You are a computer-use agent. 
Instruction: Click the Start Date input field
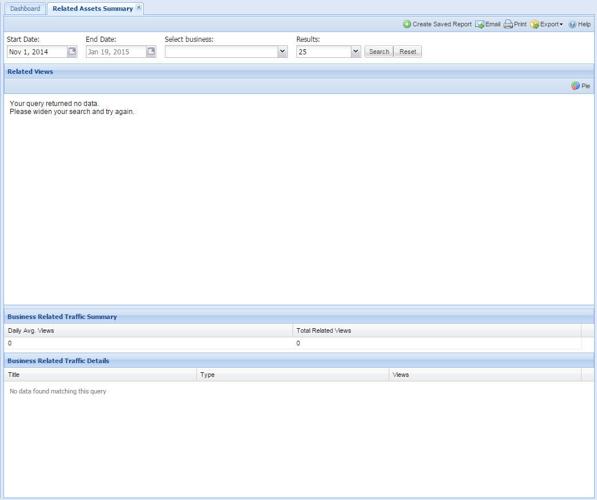coord(37,52)
